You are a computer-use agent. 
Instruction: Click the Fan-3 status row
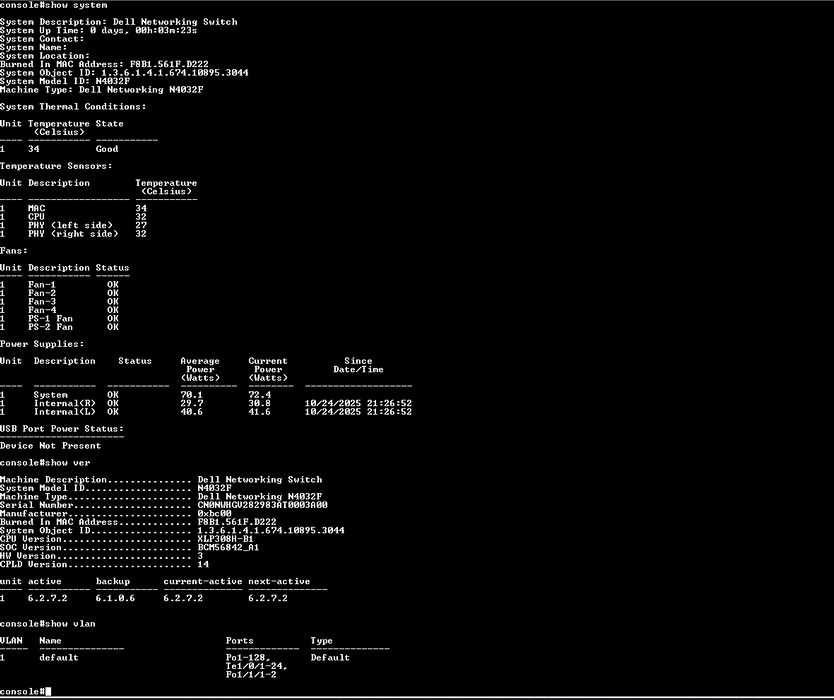click(60, 302)
